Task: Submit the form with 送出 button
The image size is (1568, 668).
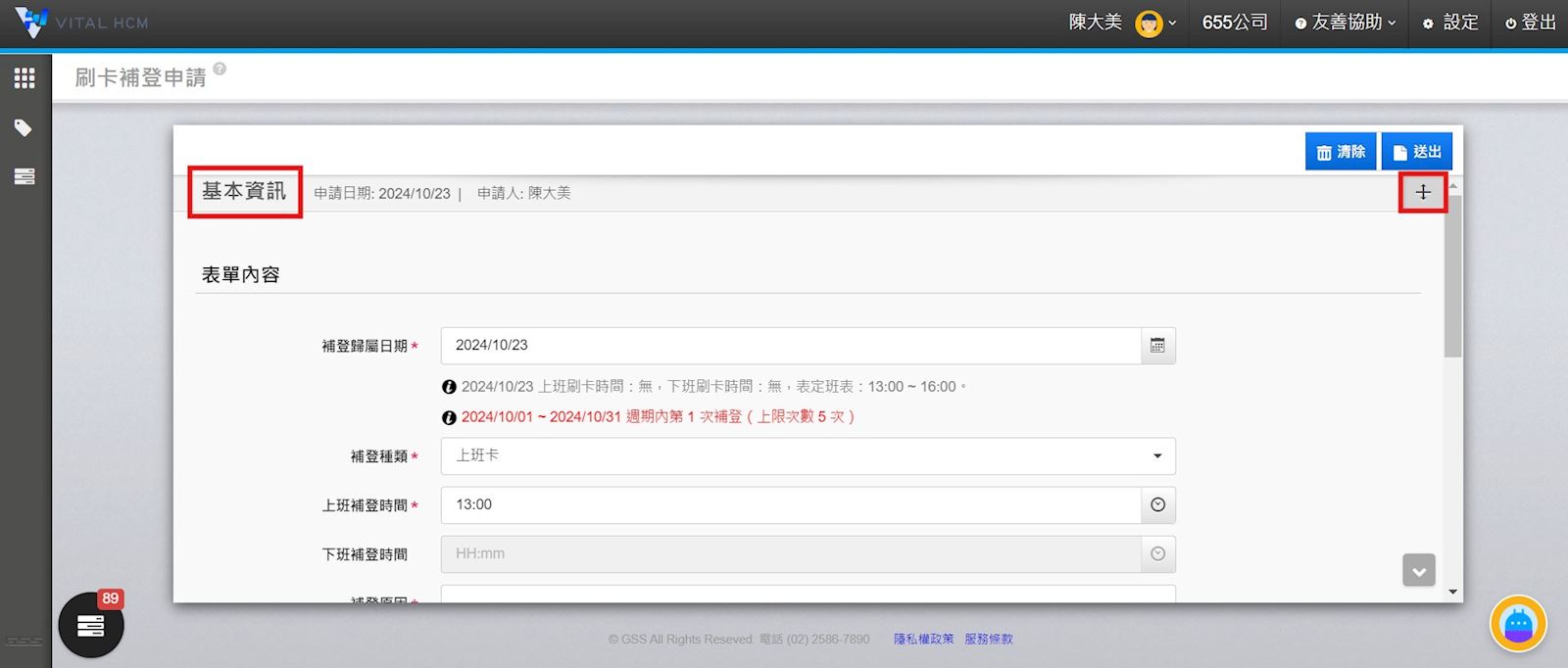Action: pos(1417,152)
